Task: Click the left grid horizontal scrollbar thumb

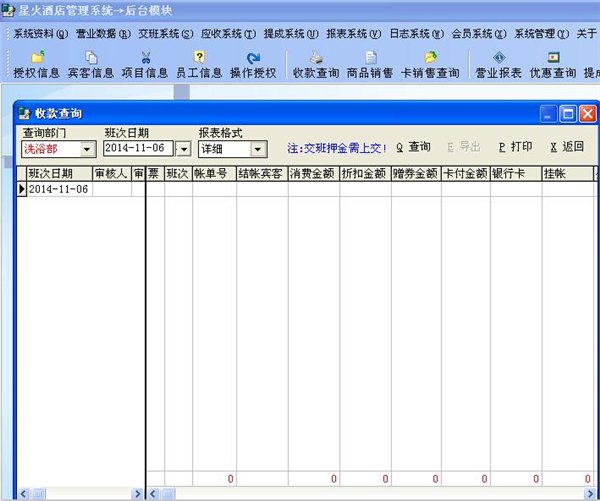Action: point(38,494)
